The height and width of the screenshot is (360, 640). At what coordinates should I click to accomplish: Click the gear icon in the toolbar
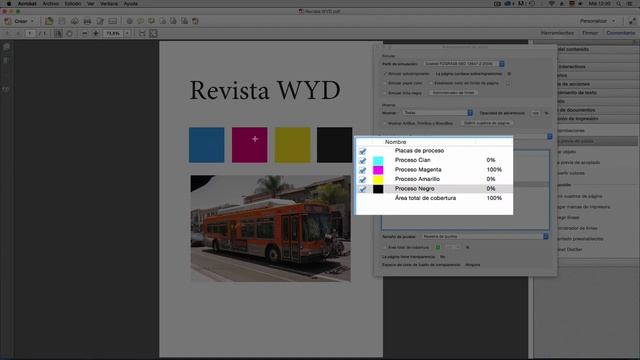tap(129, 21)
